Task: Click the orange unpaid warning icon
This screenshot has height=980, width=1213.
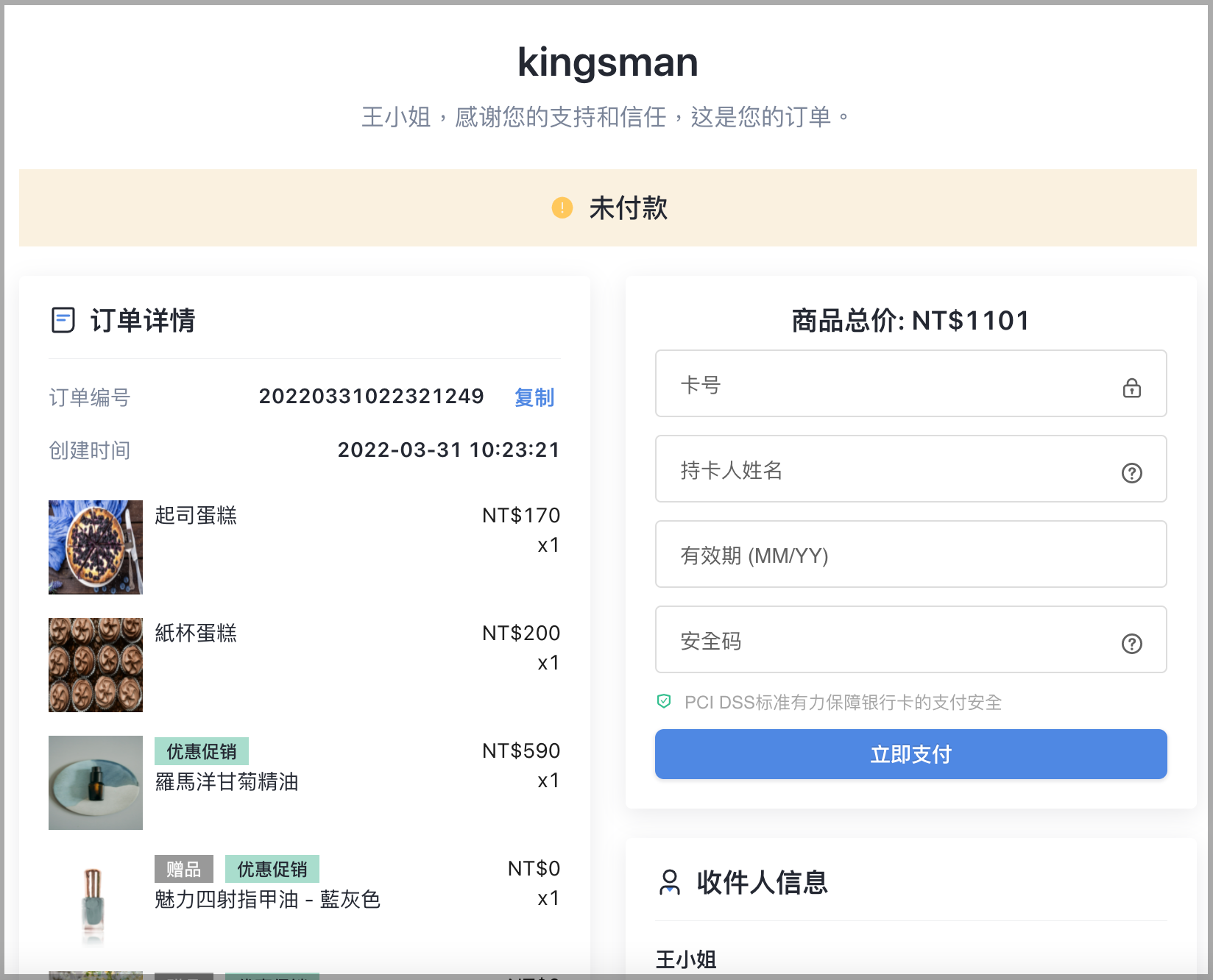Action: [x=562, y=208]
